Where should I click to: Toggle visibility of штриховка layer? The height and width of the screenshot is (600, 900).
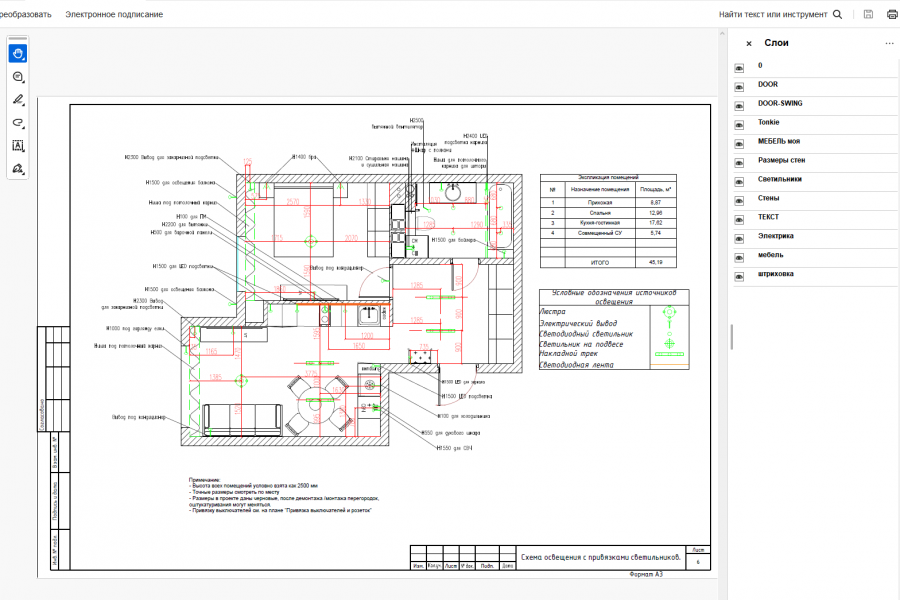tap(739, 277)
